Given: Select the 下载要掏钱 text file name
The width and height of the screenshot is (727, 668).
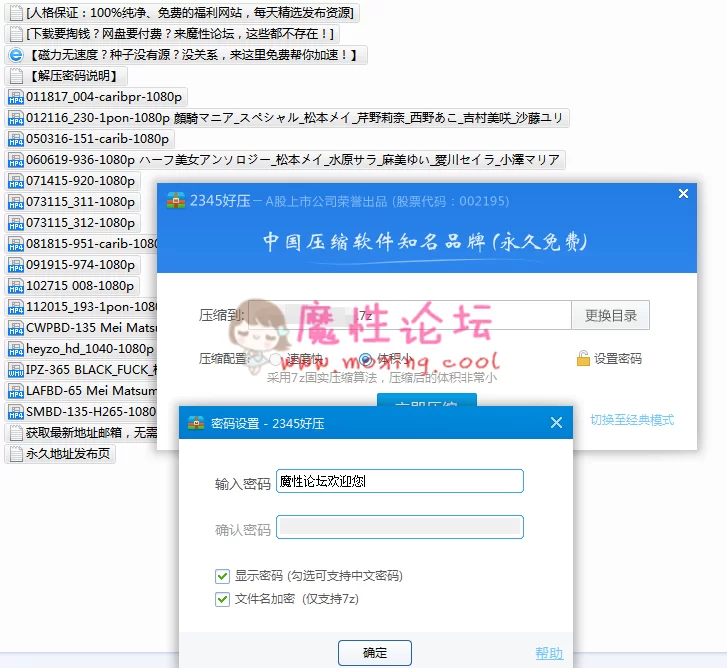Looking at the screenshot, I should tap(180, 34).
